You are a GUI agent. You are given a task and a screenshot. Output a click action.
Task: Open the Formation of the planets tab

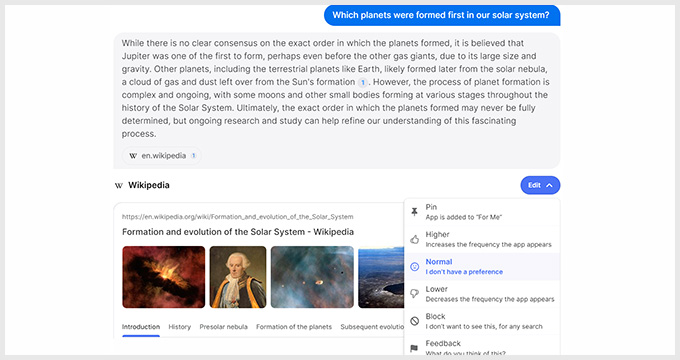point(294,327)
